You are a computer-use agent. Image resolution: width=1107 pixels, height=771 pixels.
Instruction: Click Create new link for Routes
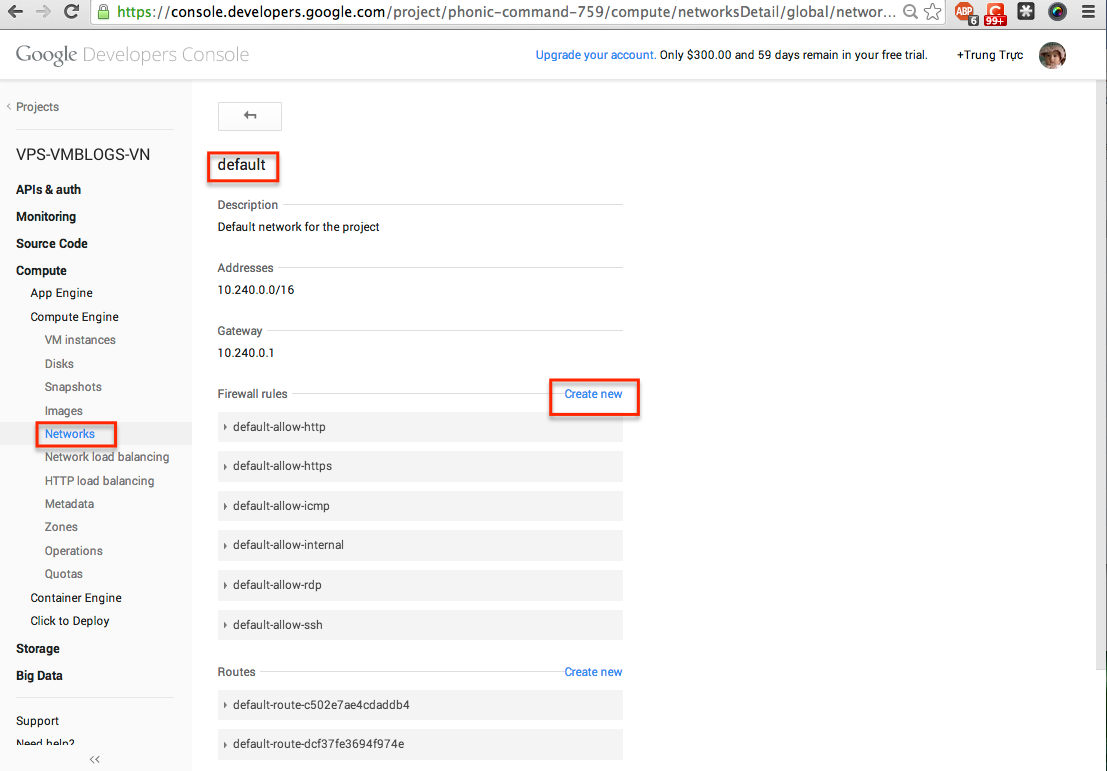593,672
